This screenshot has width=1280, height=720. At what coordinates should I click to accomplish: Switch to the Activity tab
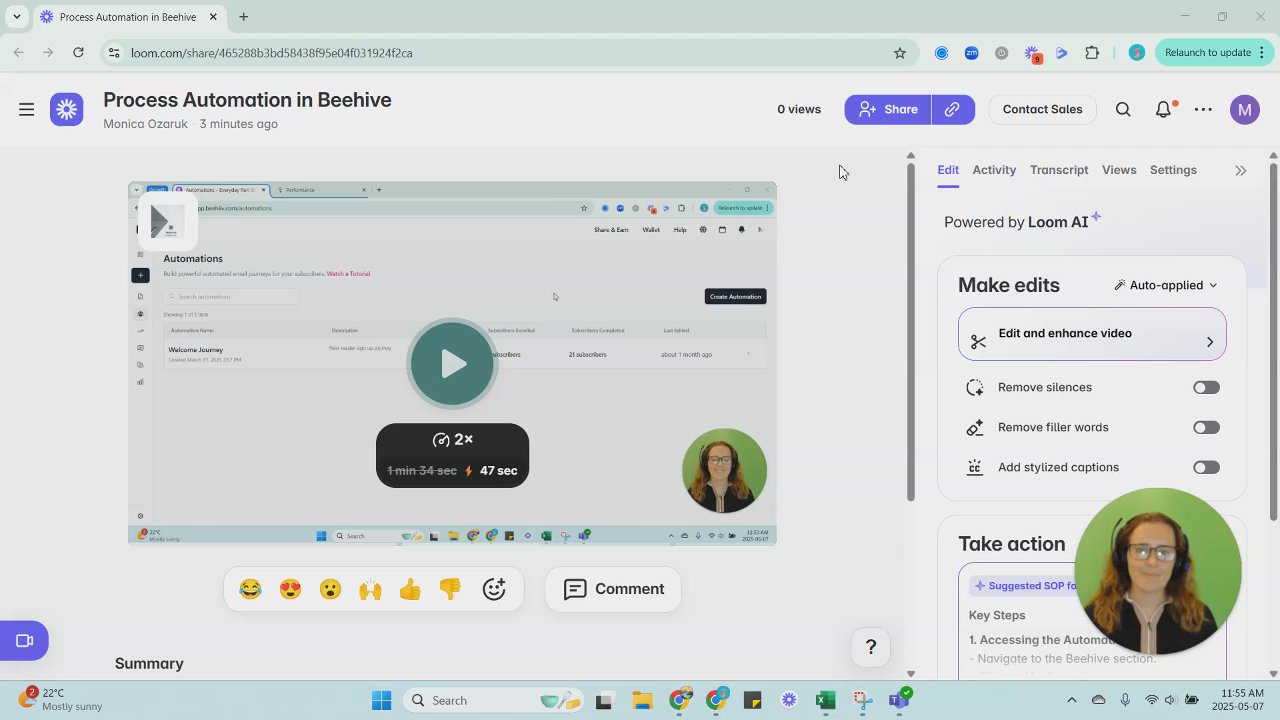tap(994, 170)
